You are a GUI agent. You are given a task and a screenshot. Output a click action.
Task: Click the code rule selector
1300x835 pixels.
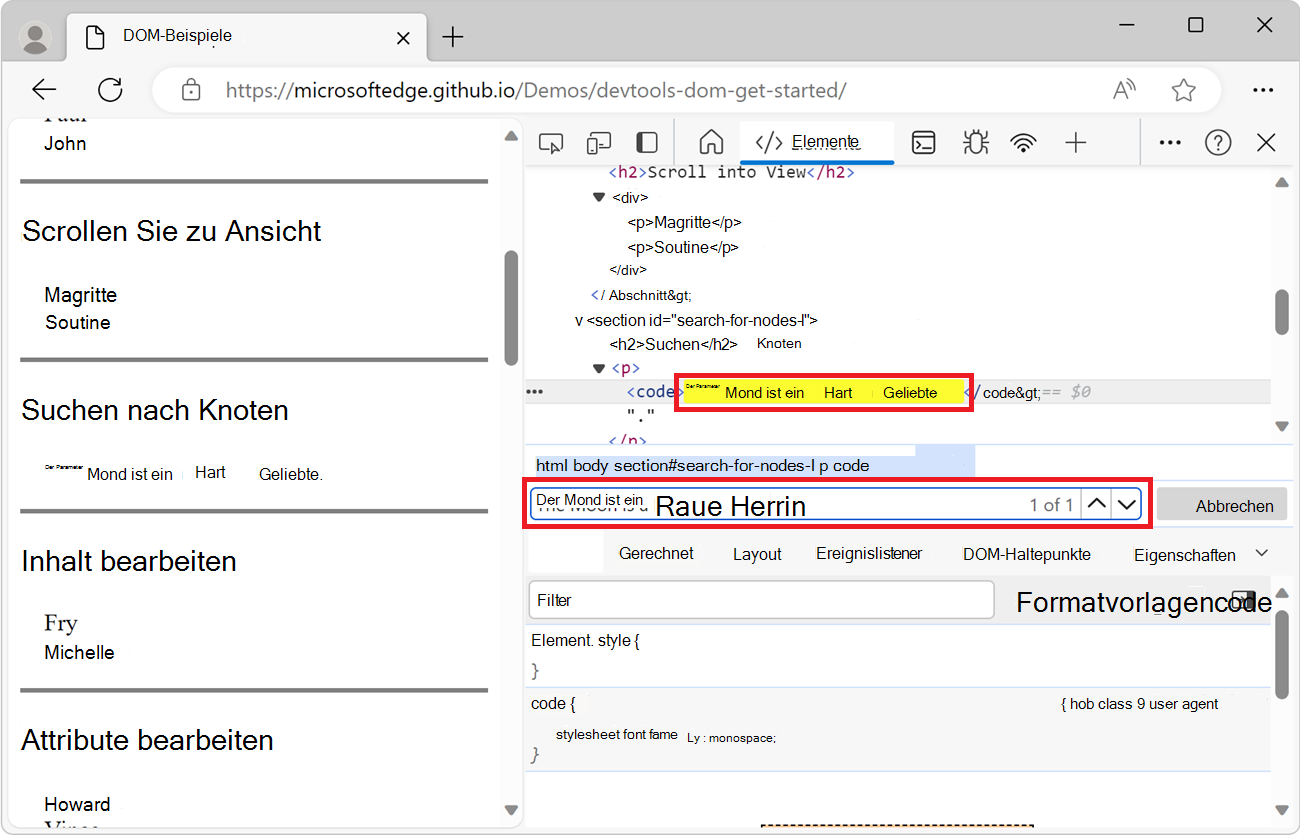pyautogui.click(x=553, y=704)
